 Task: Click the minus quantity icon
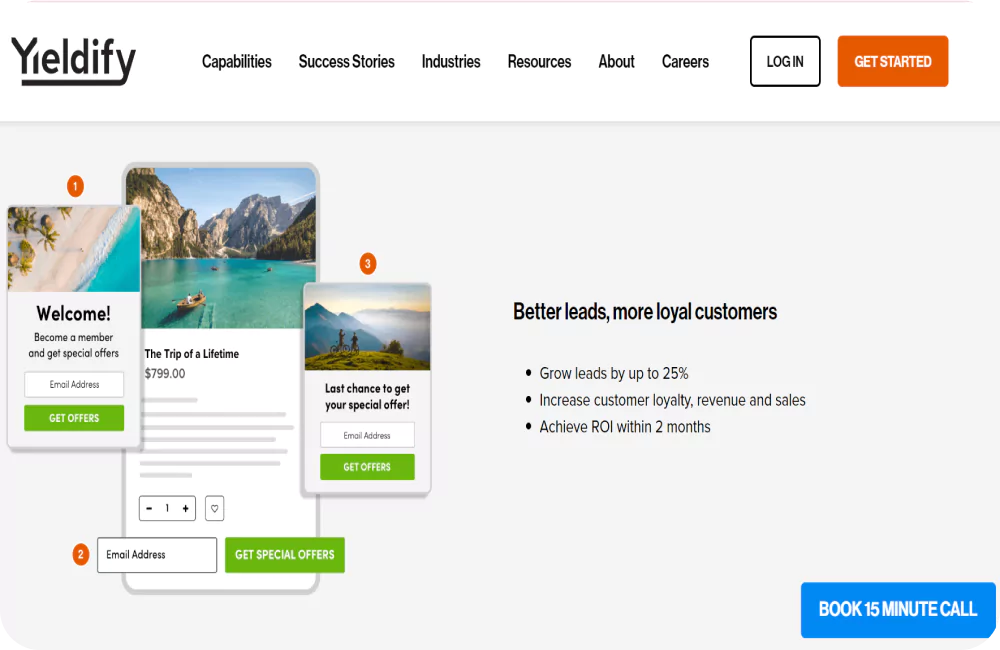tap(149, 508)
